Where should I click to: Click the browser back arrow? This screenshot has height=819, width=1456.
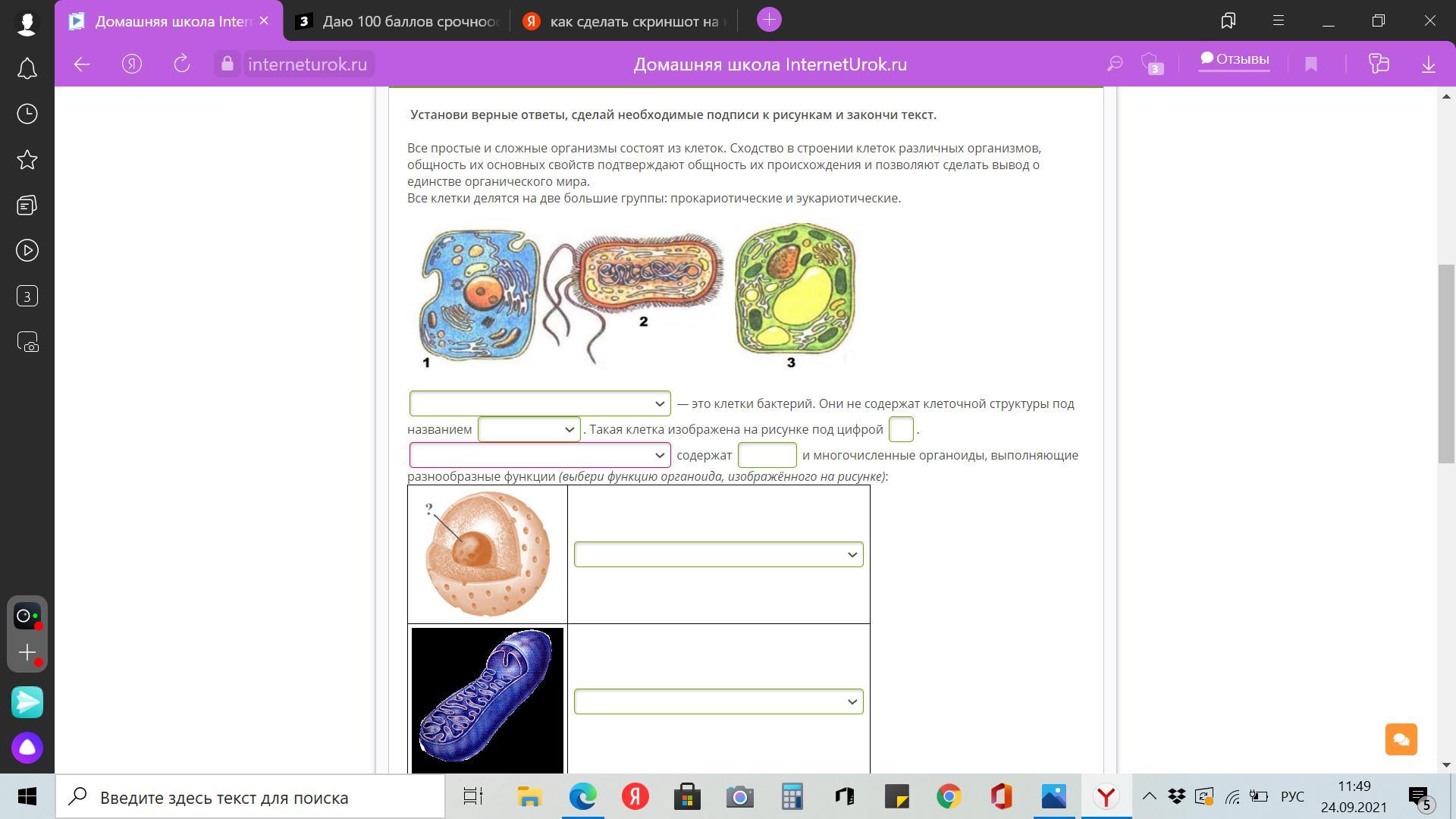82,64
